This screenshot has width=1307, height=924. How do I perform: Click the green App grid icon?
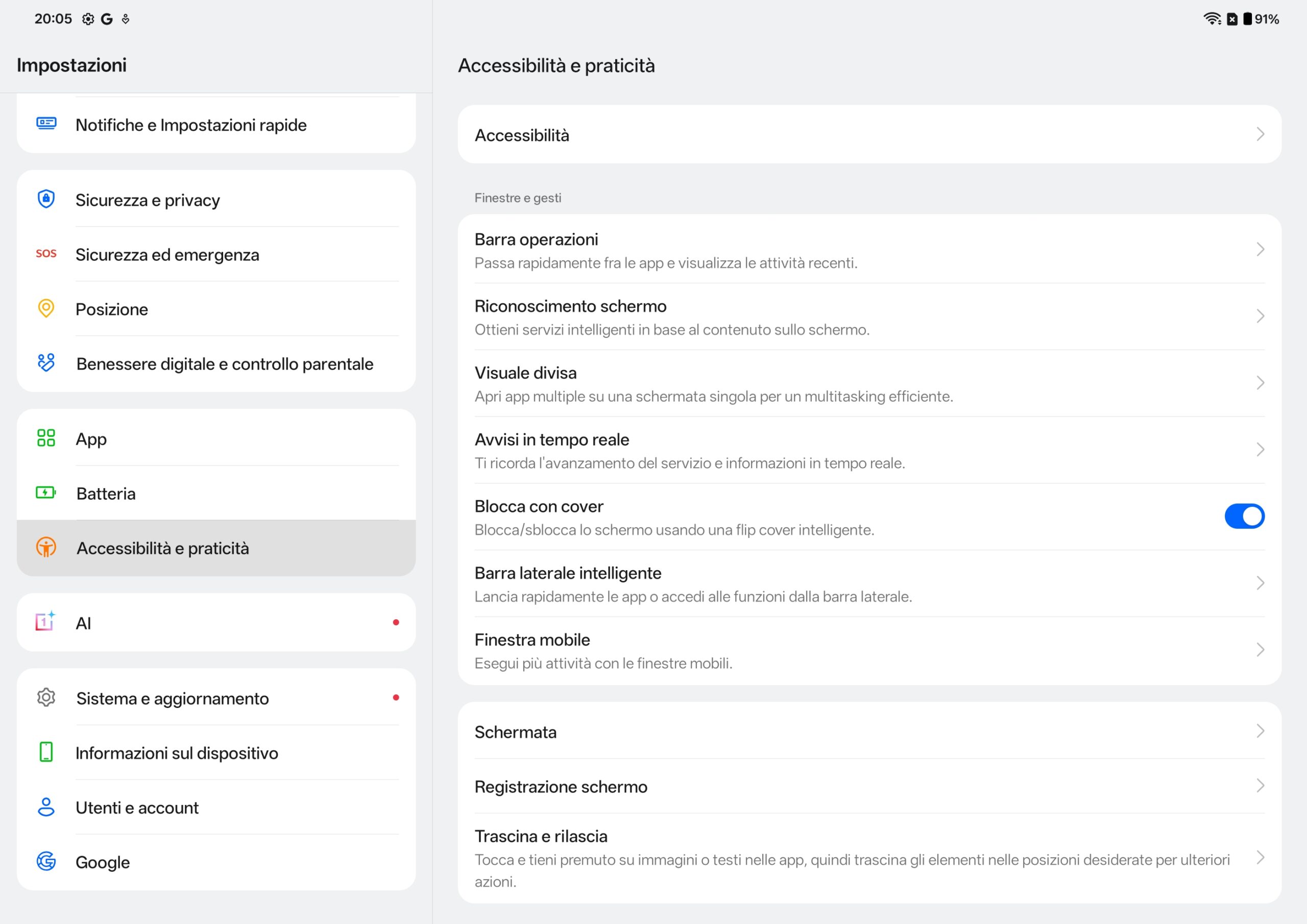[46, 438]
